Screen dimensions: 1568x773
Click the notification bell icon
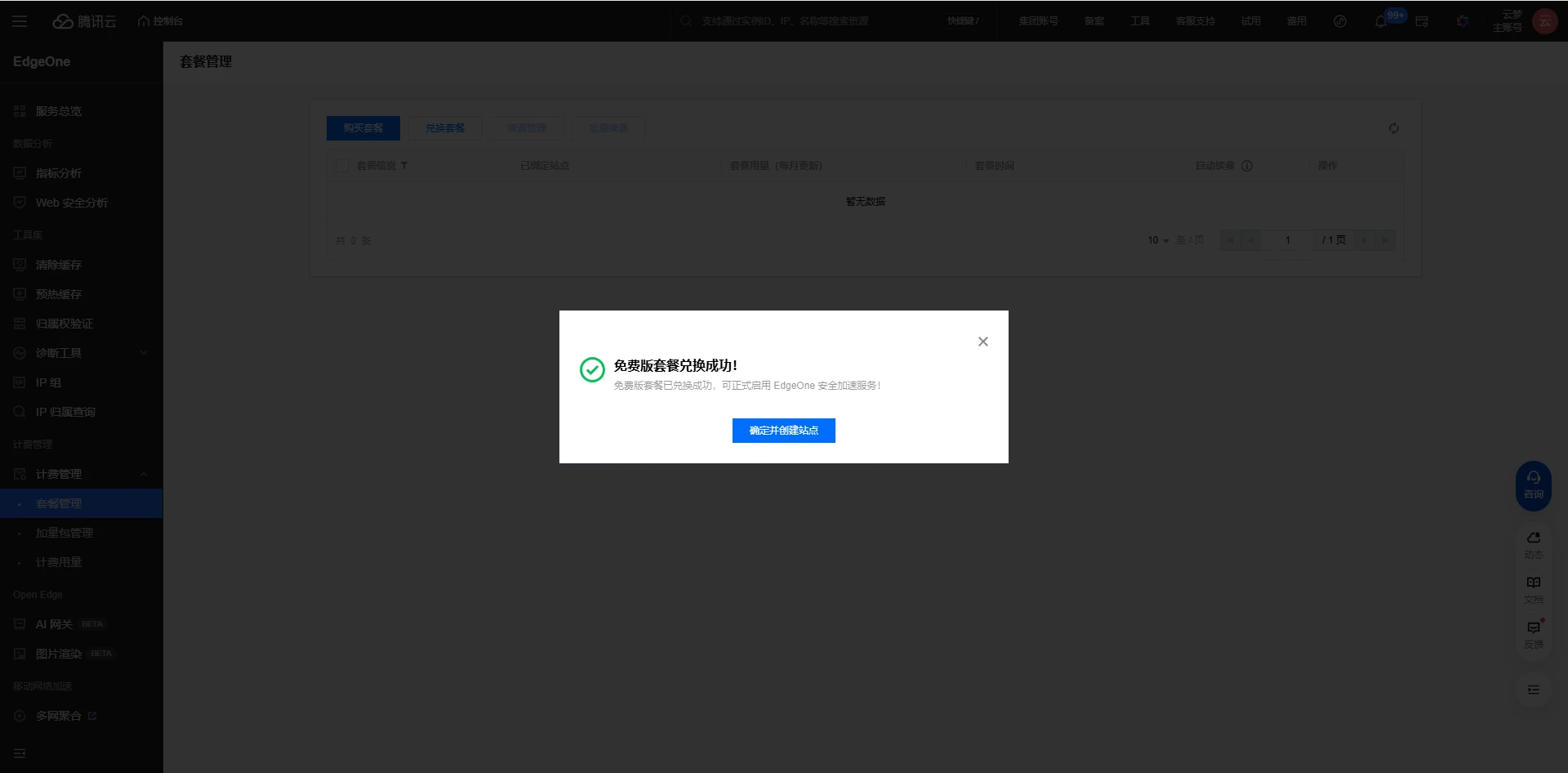coord(1380,21)
